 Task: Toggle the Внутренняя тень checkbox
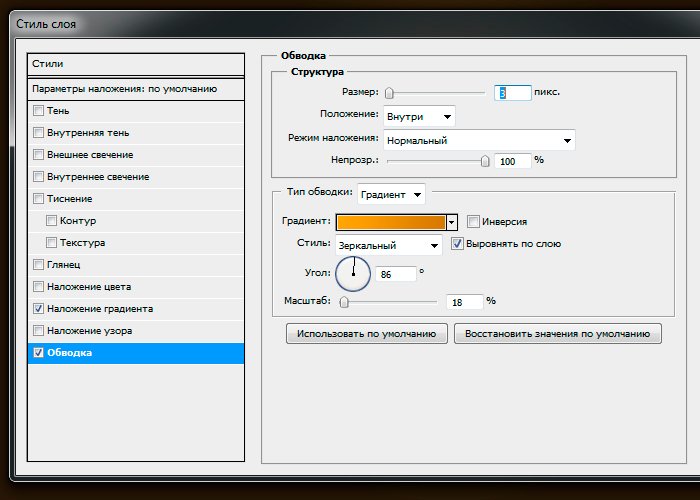(x=39, y=133)
